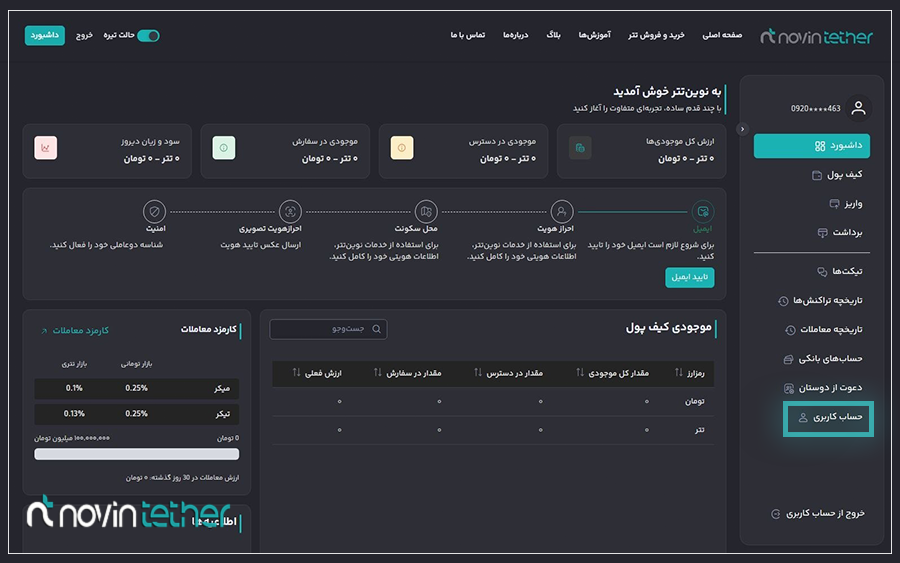Click خروج از حساب کاربری logout
The image size is (900, 563).
point(818,514)
